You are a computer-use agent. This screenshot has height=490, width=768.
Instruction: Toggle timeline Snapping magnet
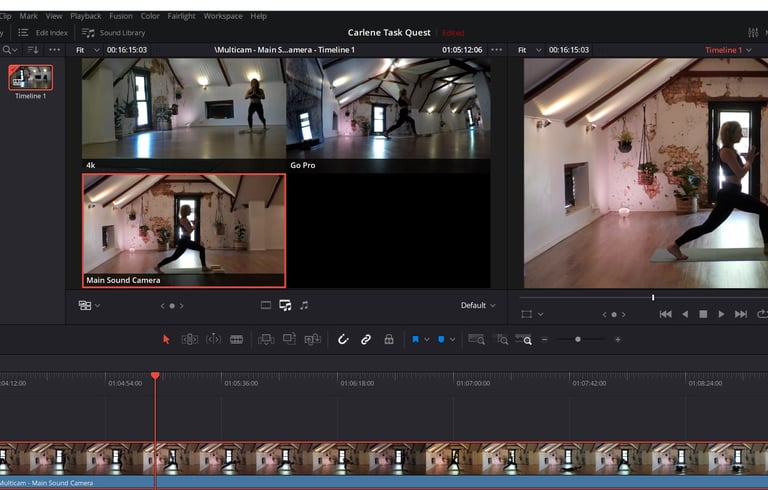click(342, 339)
